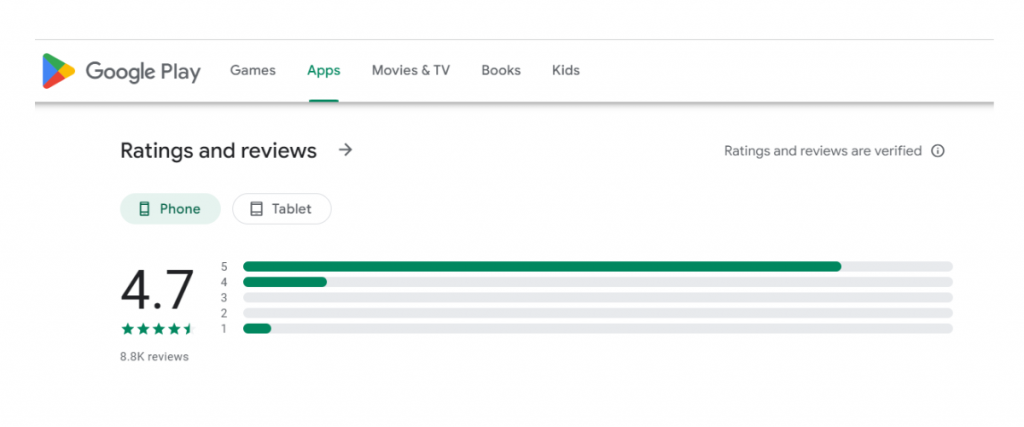
Task: Click the 4.7 average rating number
Action: (157, 290)
